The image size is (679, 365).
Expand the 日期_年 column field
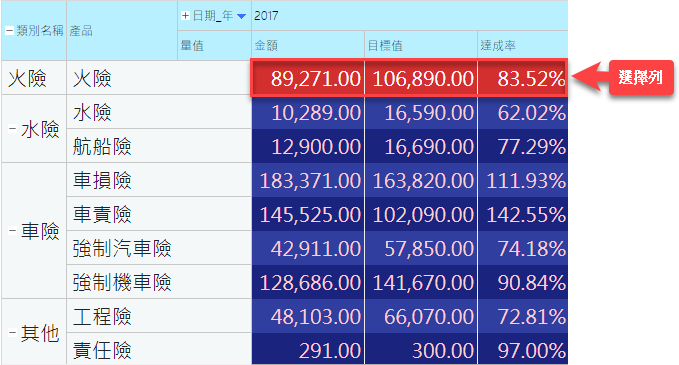(185, 16)
